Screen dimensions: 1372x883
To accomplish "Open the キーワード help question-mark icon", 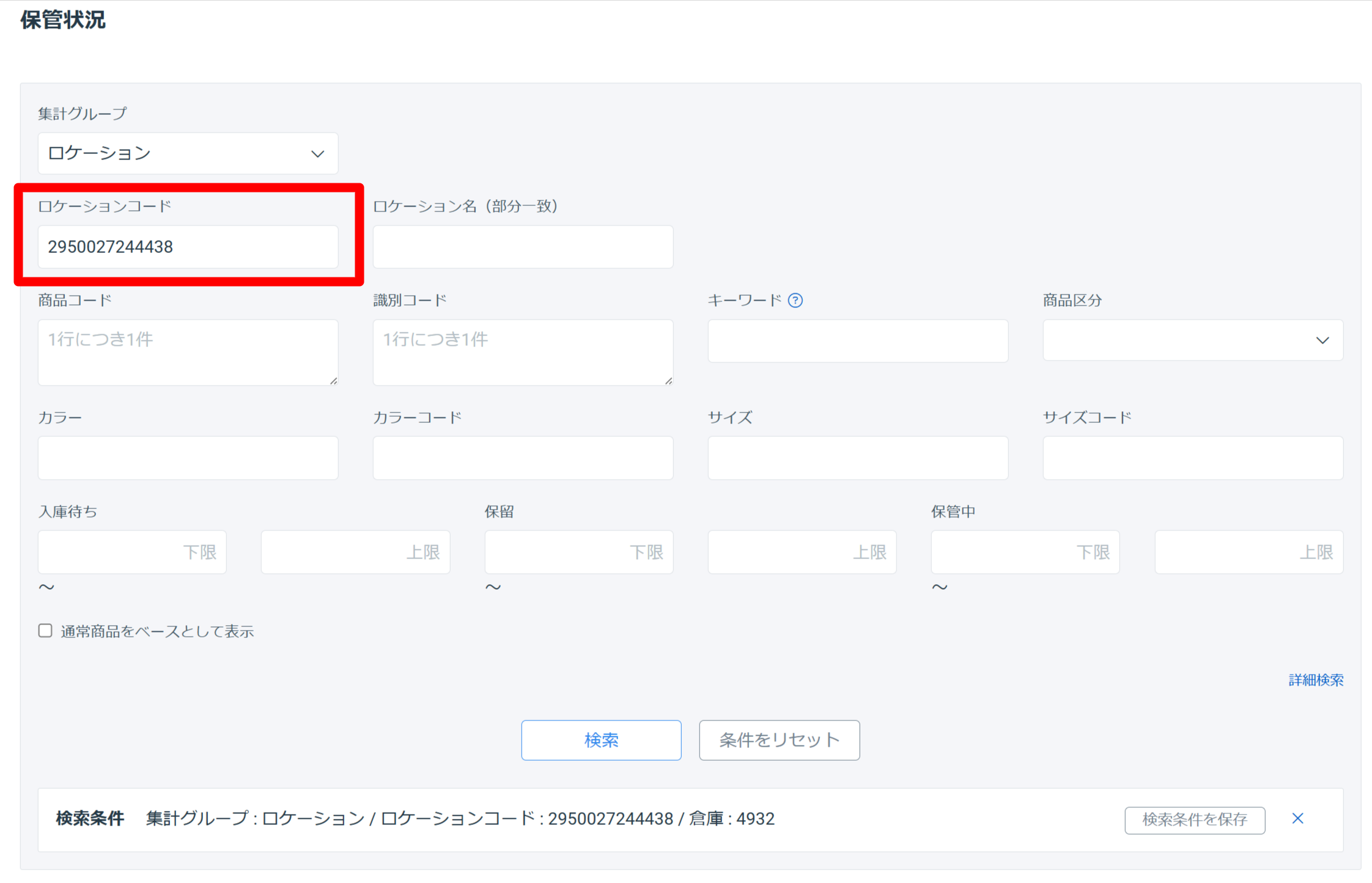I will pyautogui.click(x=795, y=300).
